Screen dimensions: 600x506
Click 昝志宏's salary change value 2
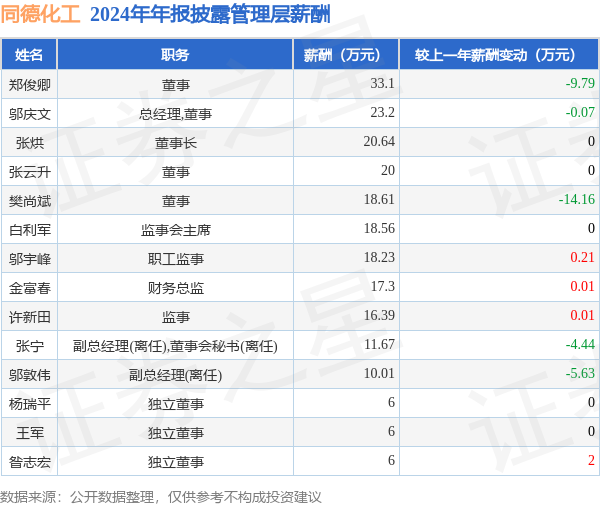(x=591, y=460)
